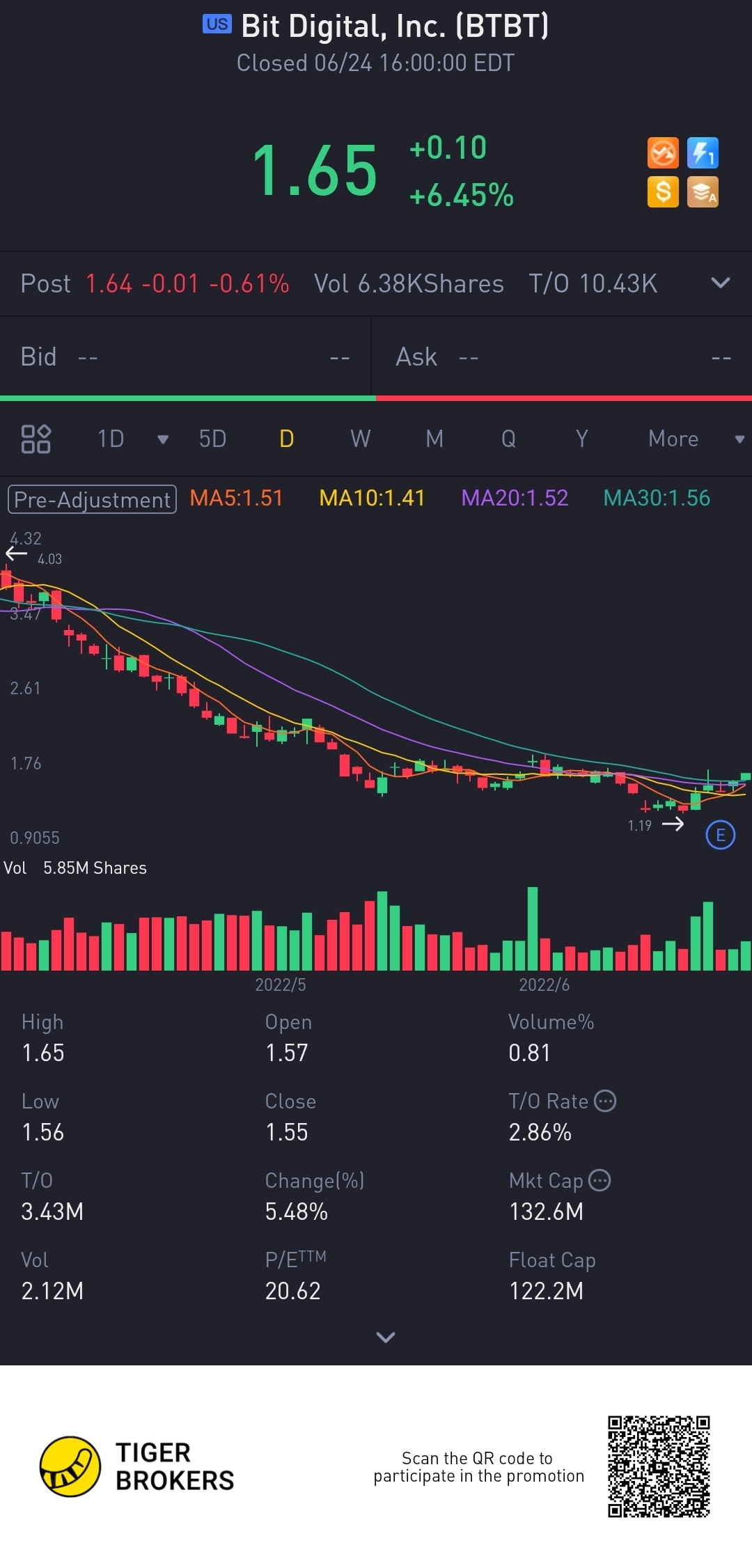Tap the Bid quote panel
This screenshot has height=1568, width=752.
click(185, 357)
